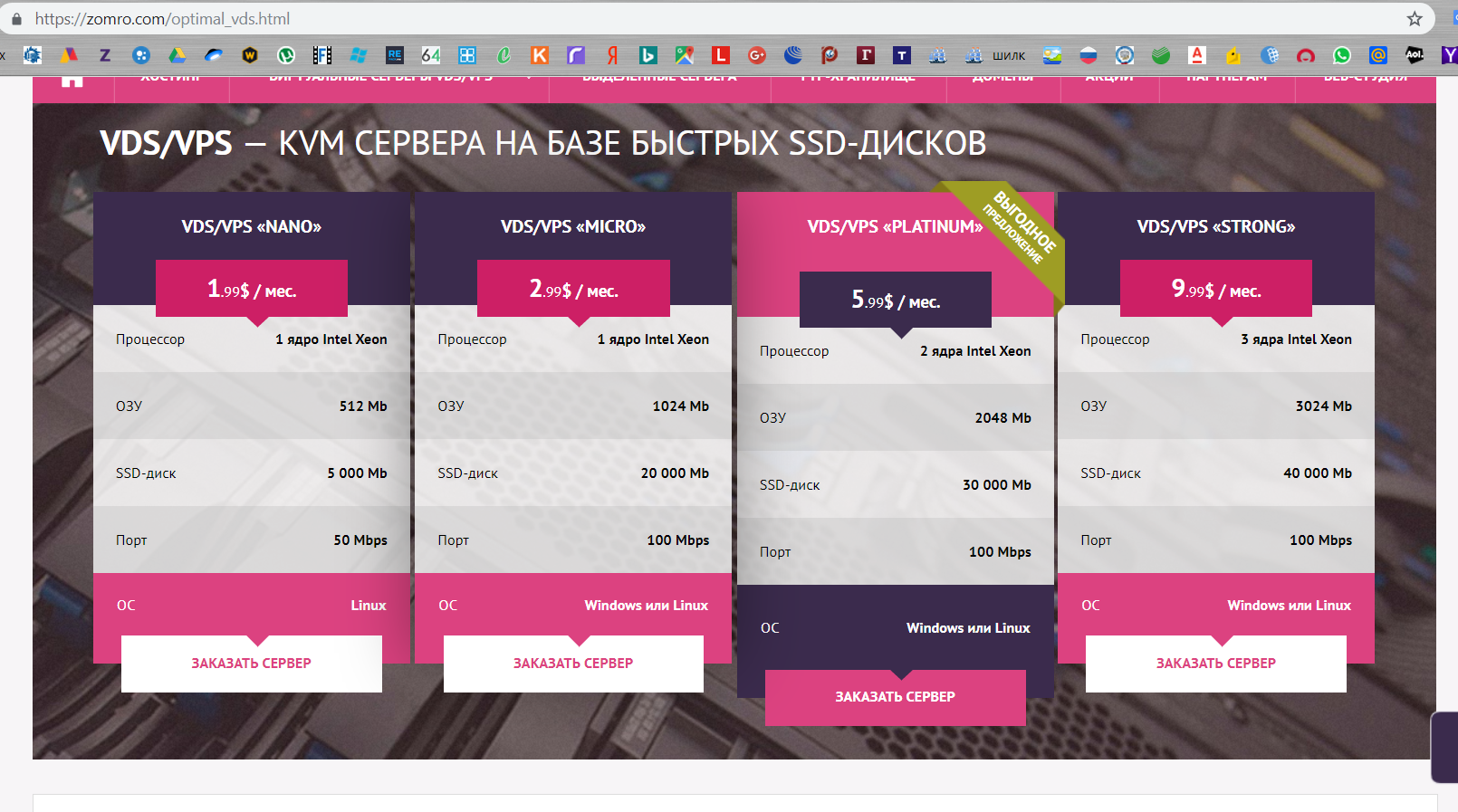Open the blue four-squares grid bookmark
Viewport: 1458px width, 812px height.
click(467, 55)
